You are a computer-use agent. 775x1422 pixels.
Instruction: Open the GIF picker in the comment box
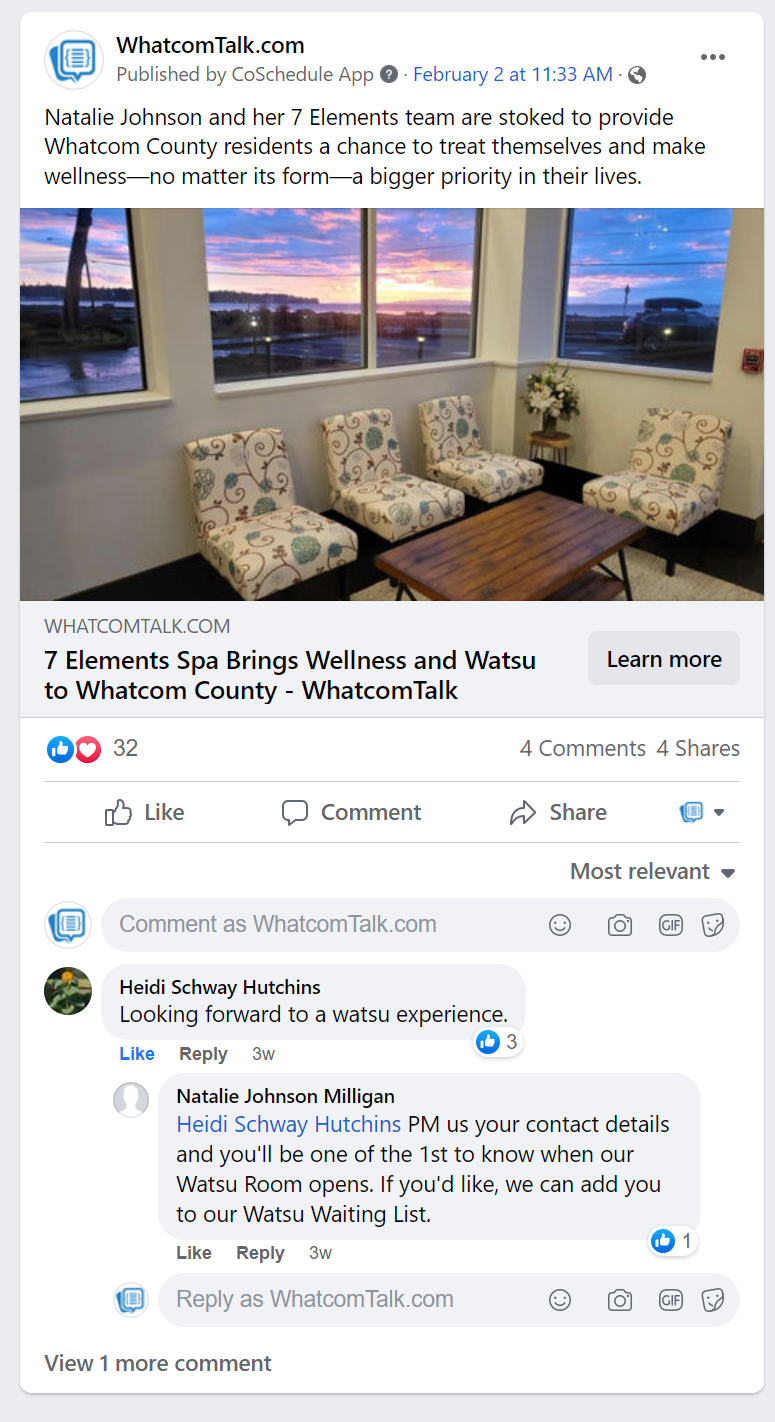671,925
